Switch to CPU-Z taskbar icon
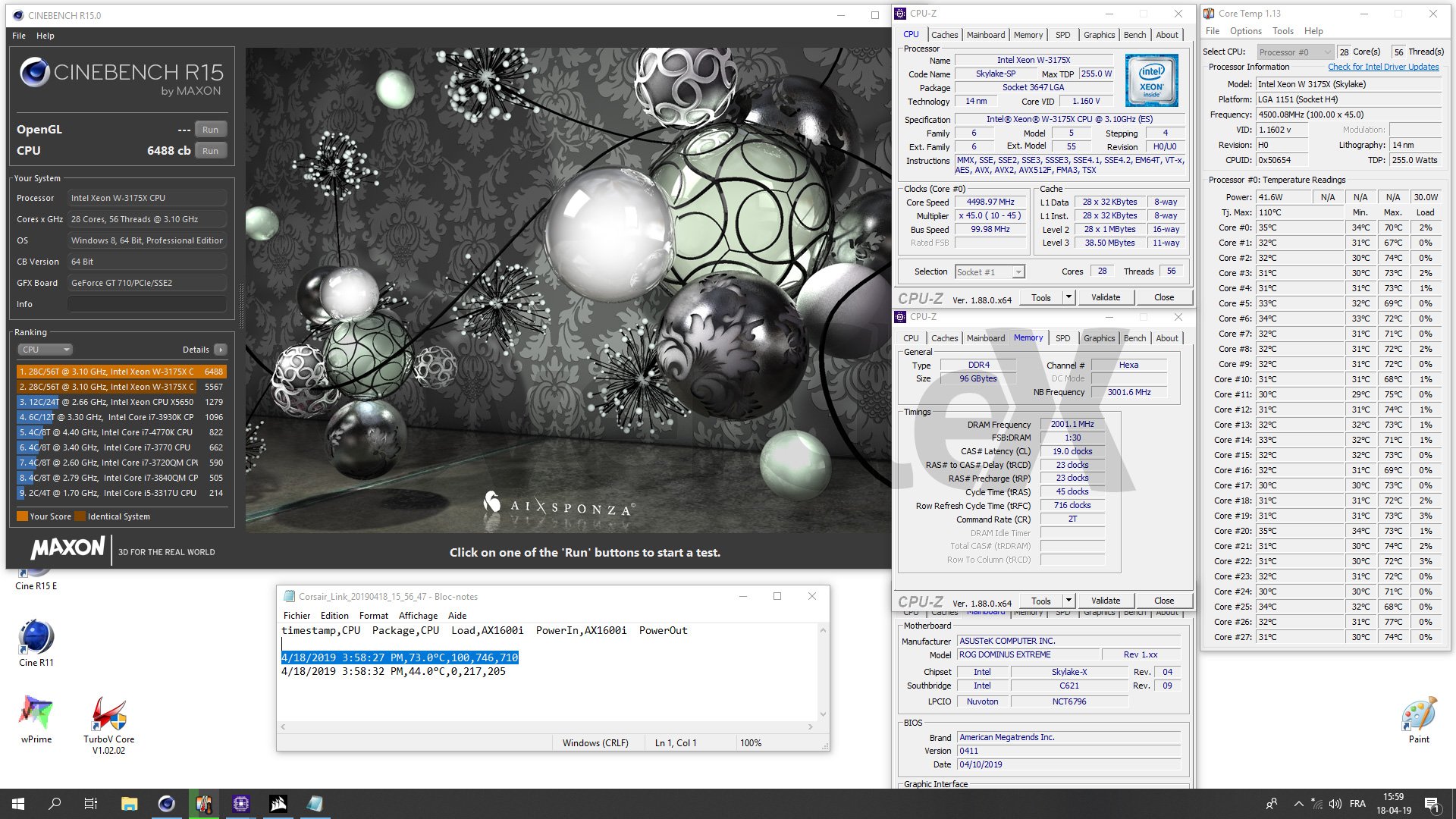The image size is (1456, 819). [240, 804]
